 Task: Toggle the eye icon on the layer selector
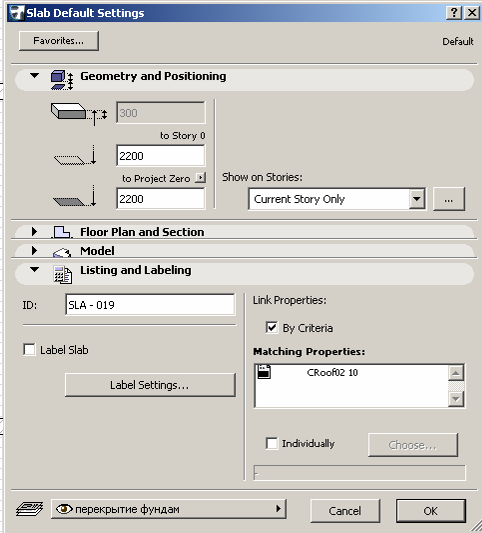point(64,509)
